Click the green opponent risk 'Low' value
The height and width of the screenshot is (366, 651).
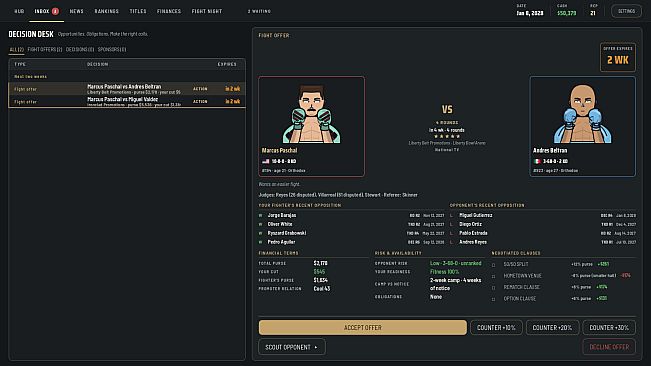[x=455, y=263]
